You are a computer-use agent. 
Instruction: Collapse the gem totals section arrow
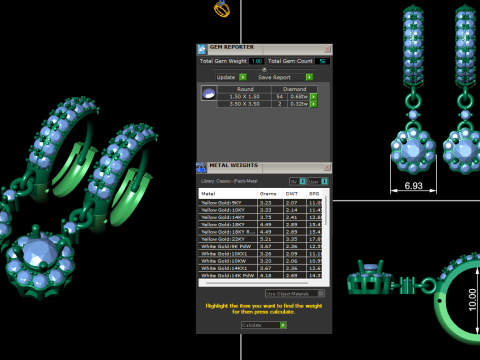[x=264, y=69]
